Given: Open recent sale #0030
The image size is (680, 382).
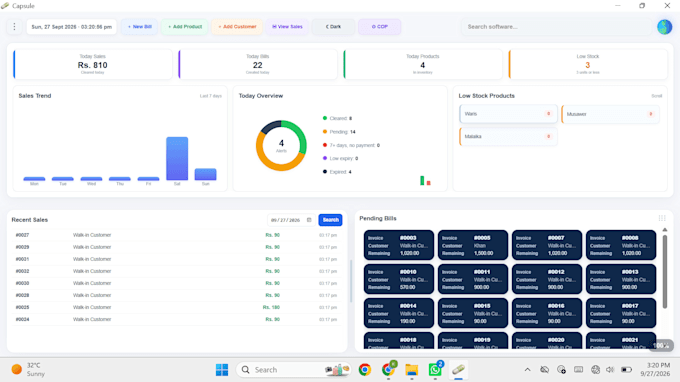Looking at the screenshot, I should tap(177, 283).
